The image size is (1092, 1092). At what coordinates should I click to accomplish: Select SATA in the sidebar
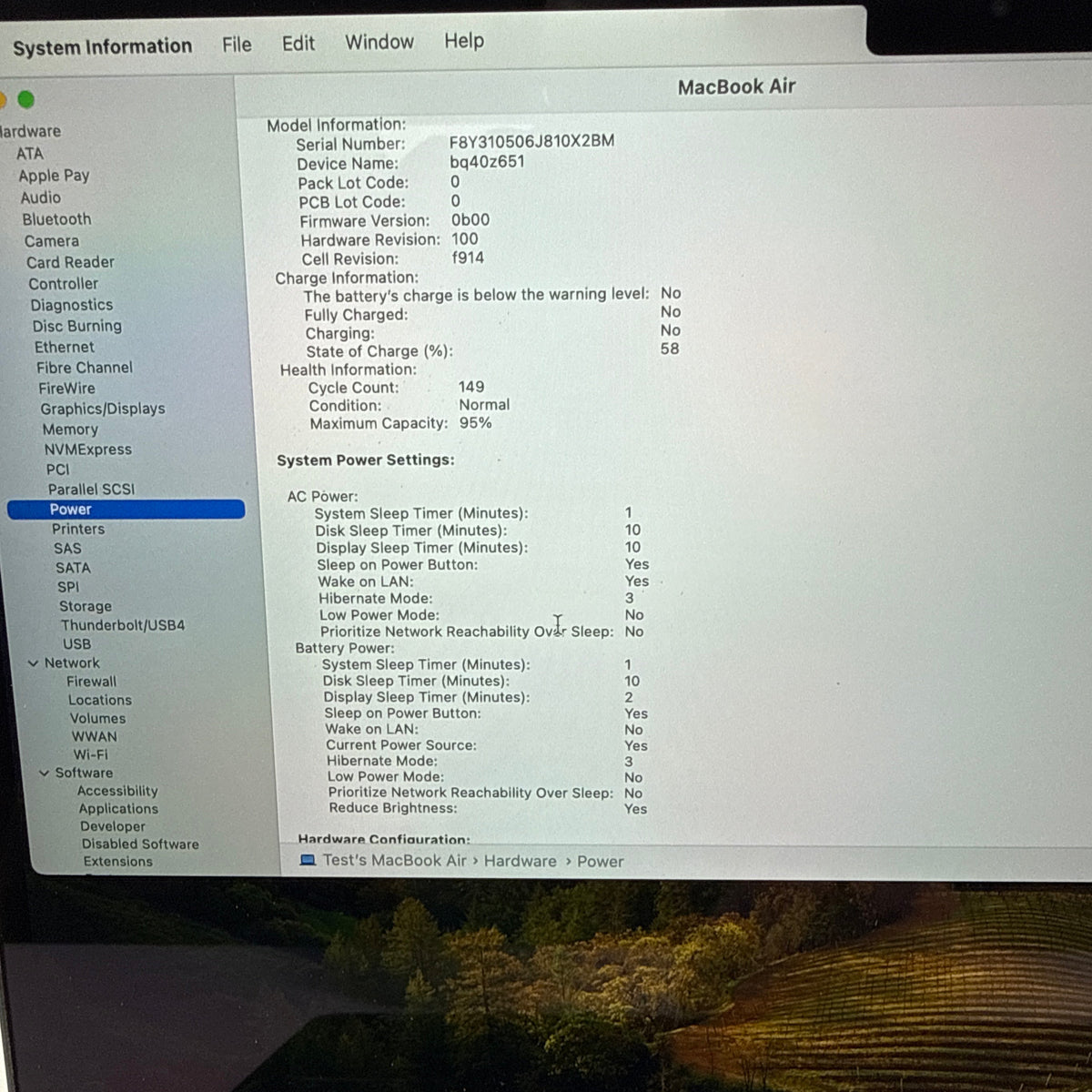click(x=73, y=568)
